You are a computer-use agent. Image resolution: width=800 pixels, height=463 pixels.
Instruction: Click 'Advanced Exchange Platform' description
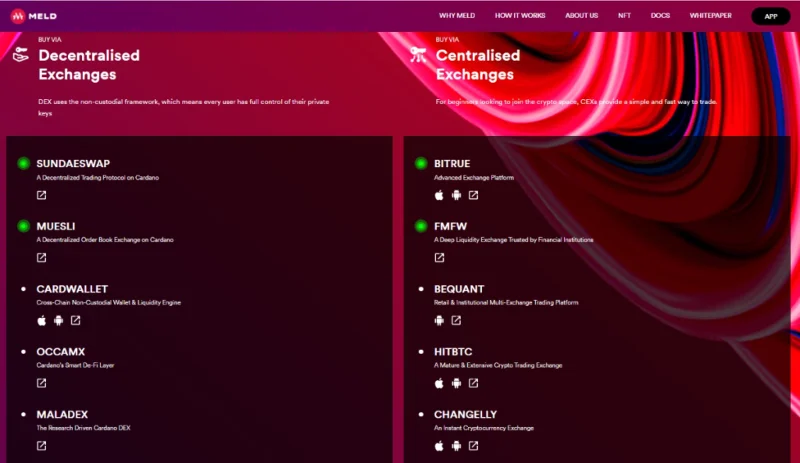pyautogui.click(x=474, y=178)
